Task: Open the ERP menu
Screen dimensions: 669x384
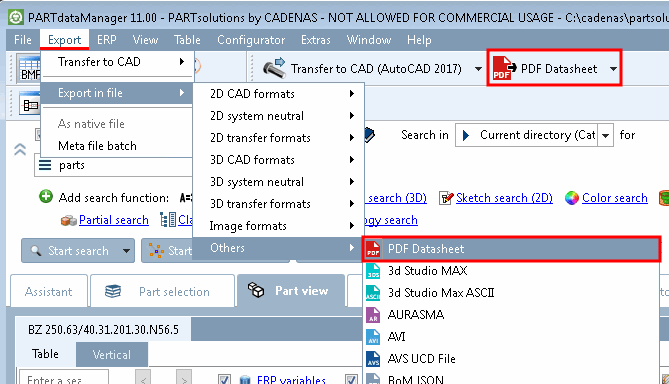Action: coord(107,40)
